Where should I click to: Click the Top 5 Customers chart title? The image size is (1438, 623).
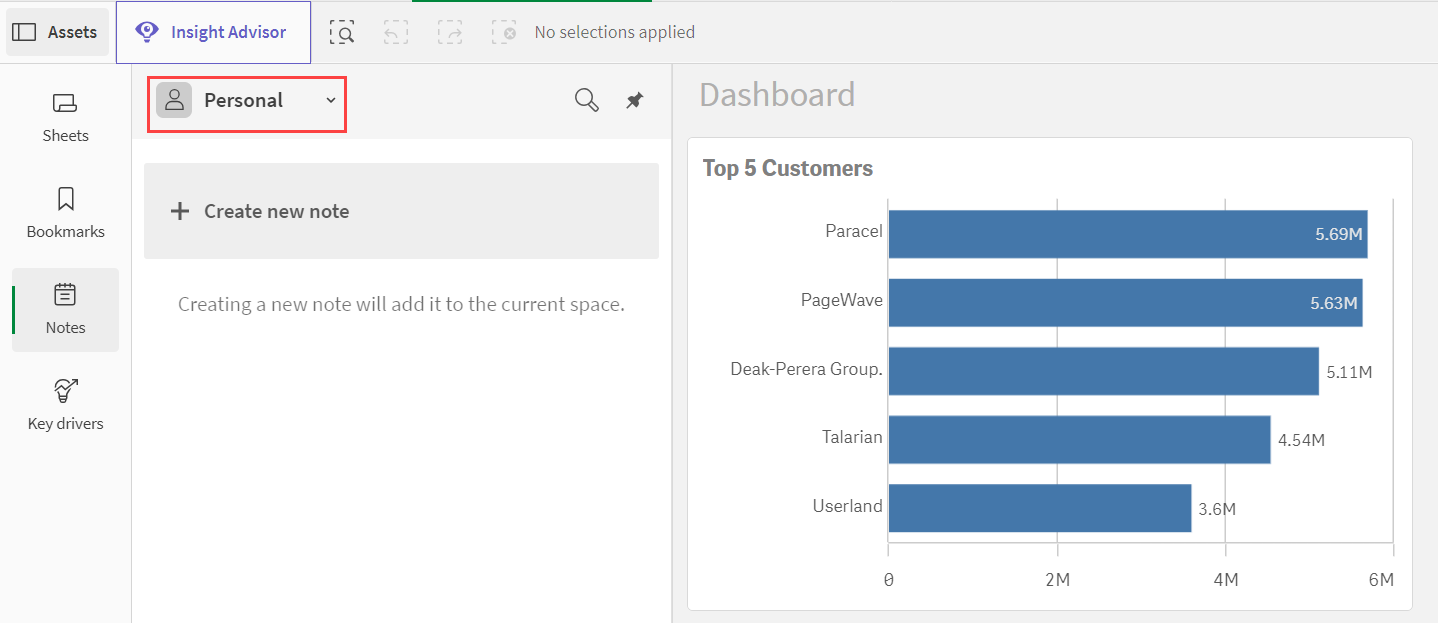[788, 168]
